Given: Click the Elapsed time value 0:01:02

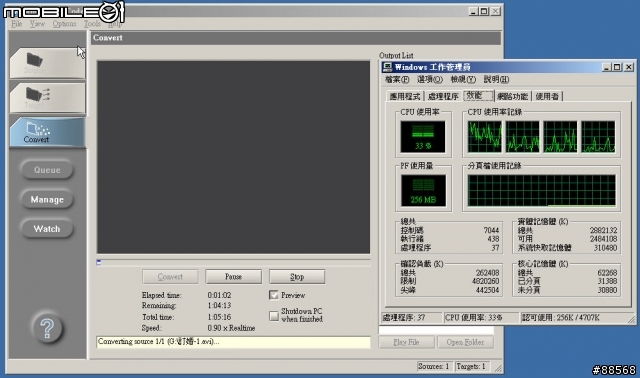Looking at the screenshot, I should click(x=219, y=295).
